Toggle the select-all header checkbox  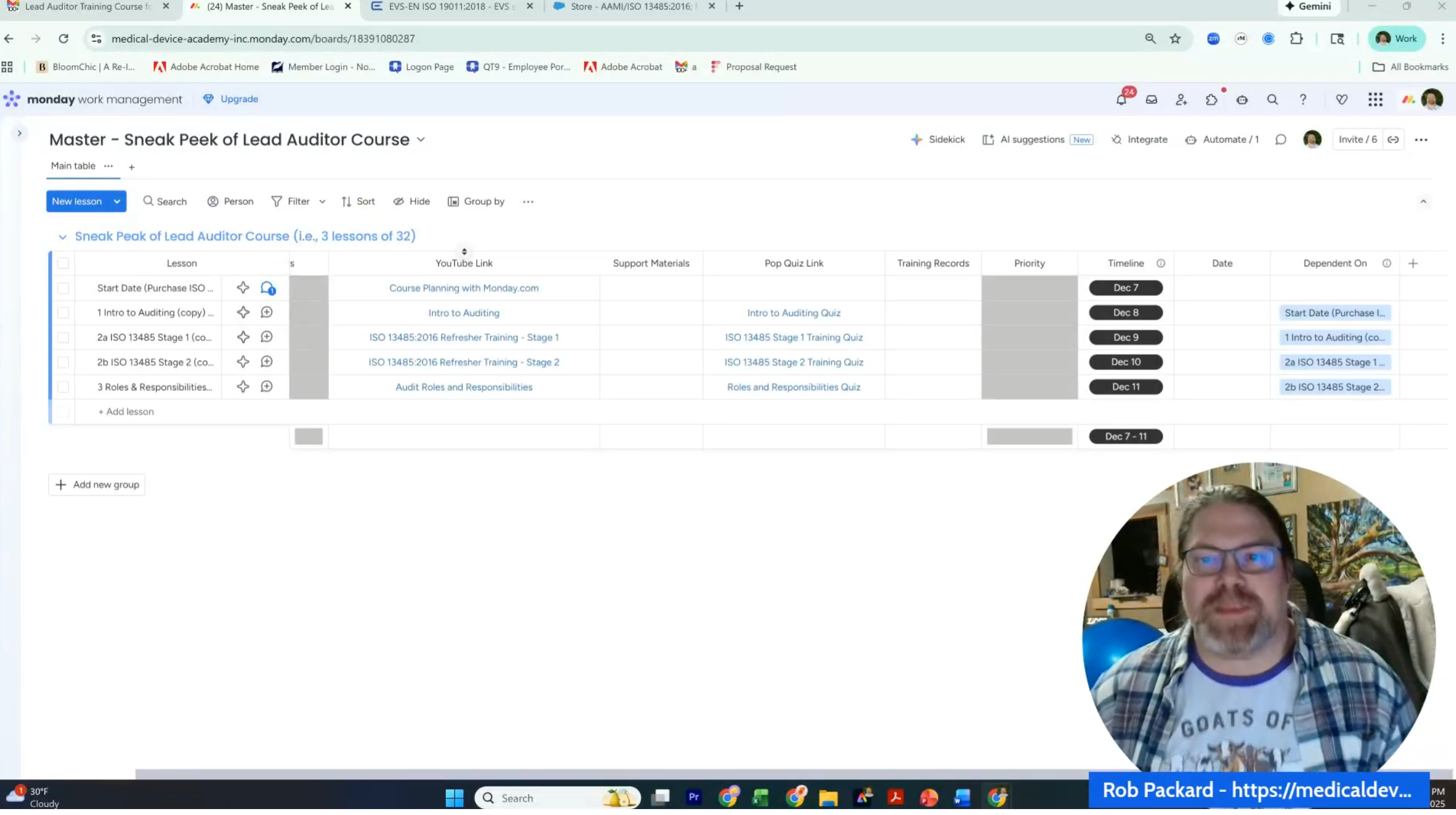coord(63,263)
